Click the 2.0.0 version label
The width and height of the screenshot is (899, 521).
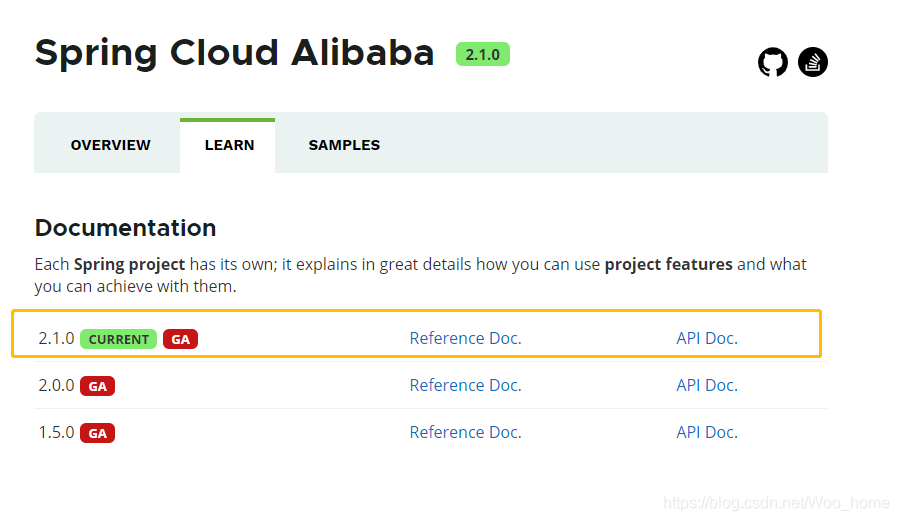[56, 385]
